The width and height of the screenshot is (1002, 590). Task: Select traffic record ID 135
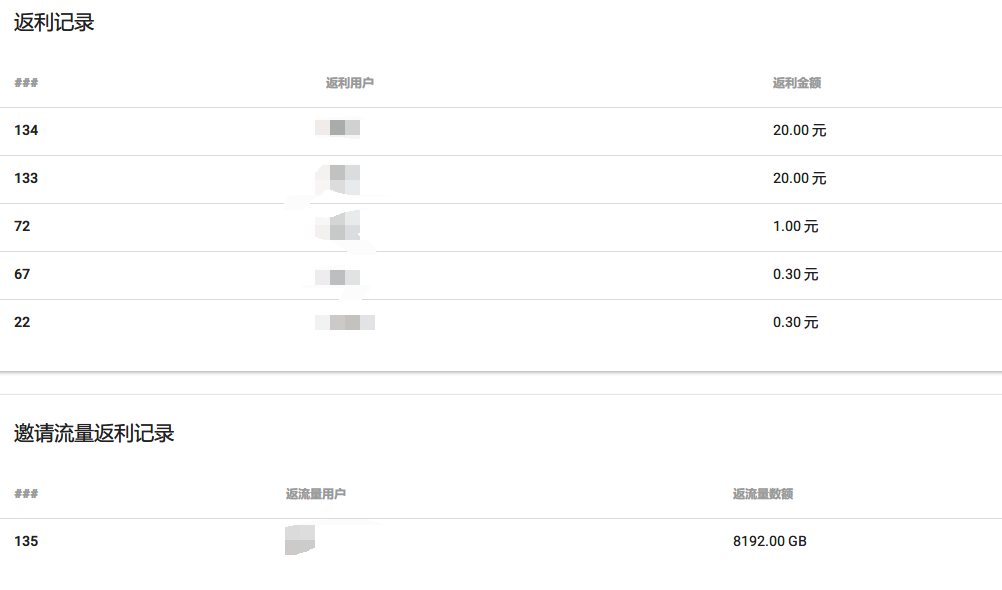click(26, 542)
